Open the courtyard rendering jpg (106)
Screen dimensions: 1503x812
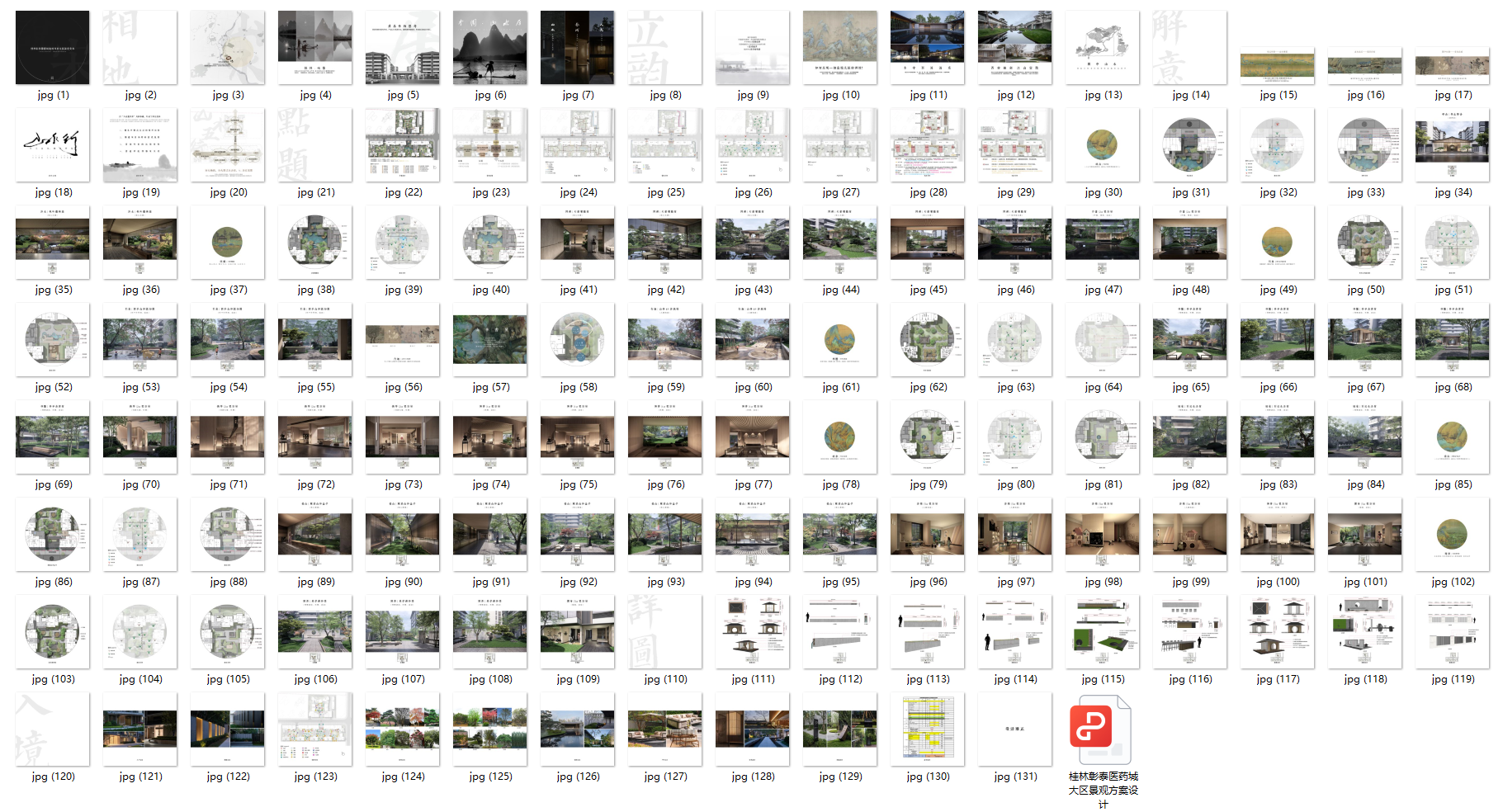(x=315, y=632)
